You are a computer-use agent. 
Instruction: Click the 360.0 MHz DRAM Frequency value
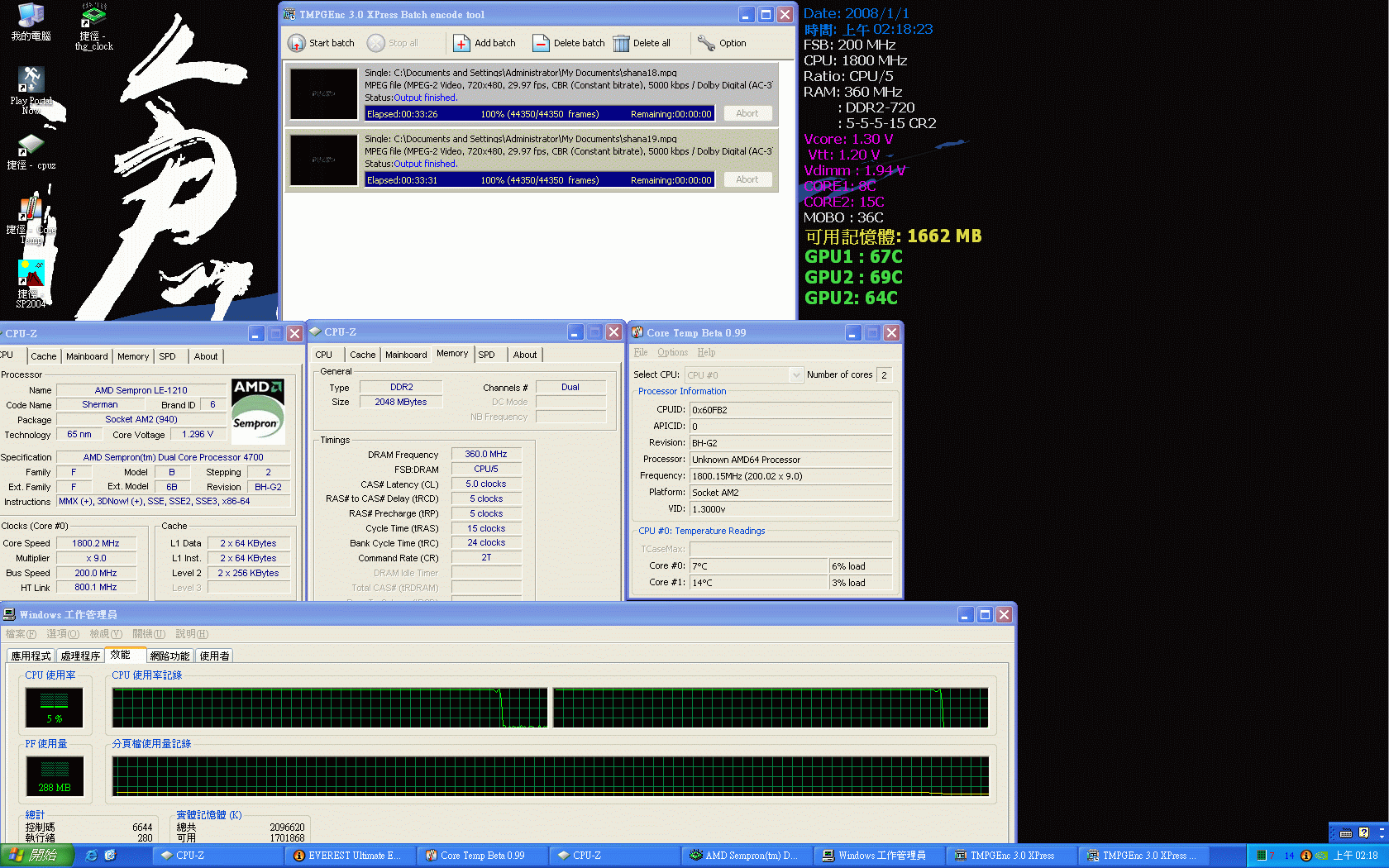tap(486, 454)
